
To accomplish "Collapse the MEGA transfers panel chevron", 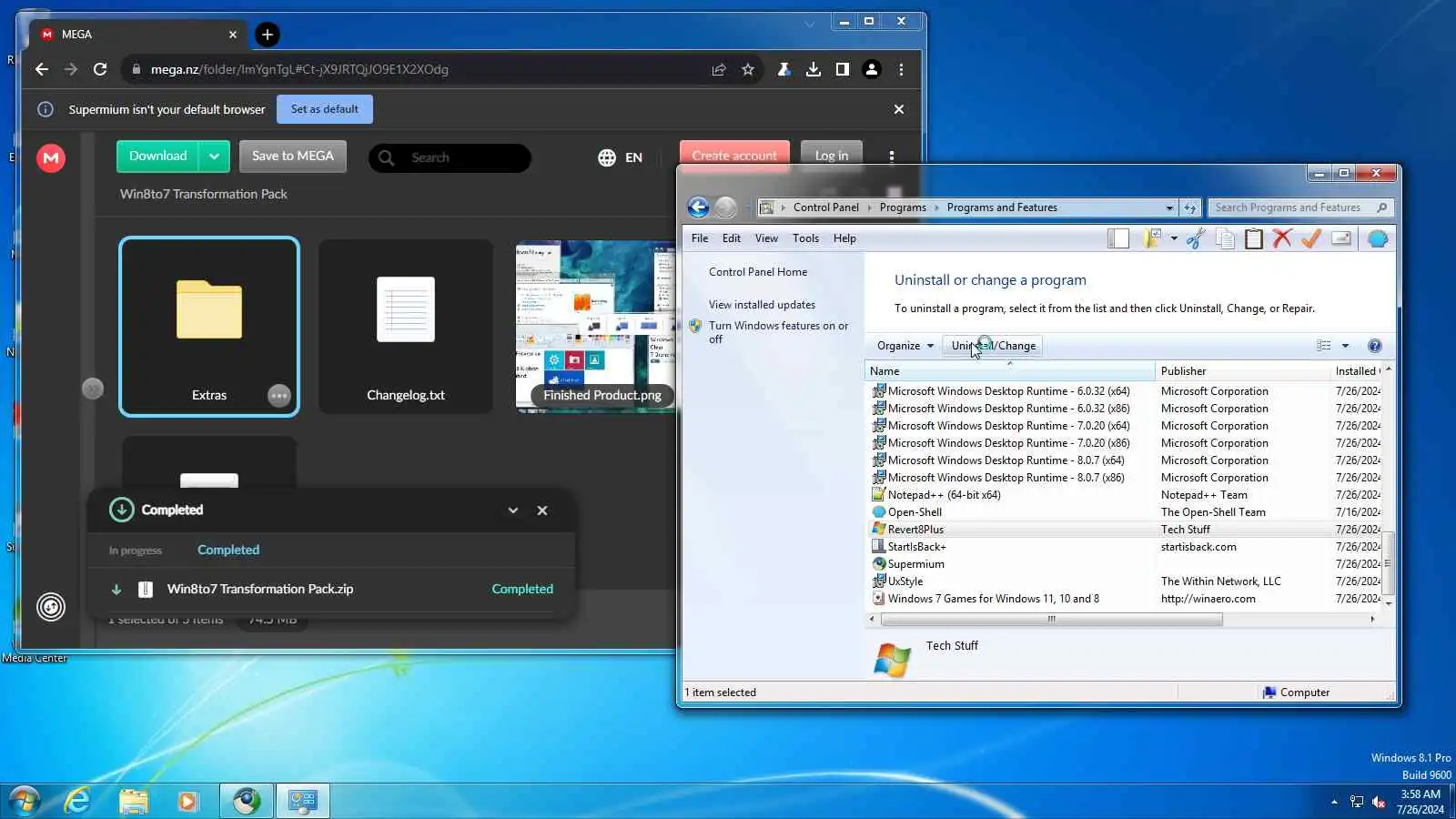I will [513, 511].
